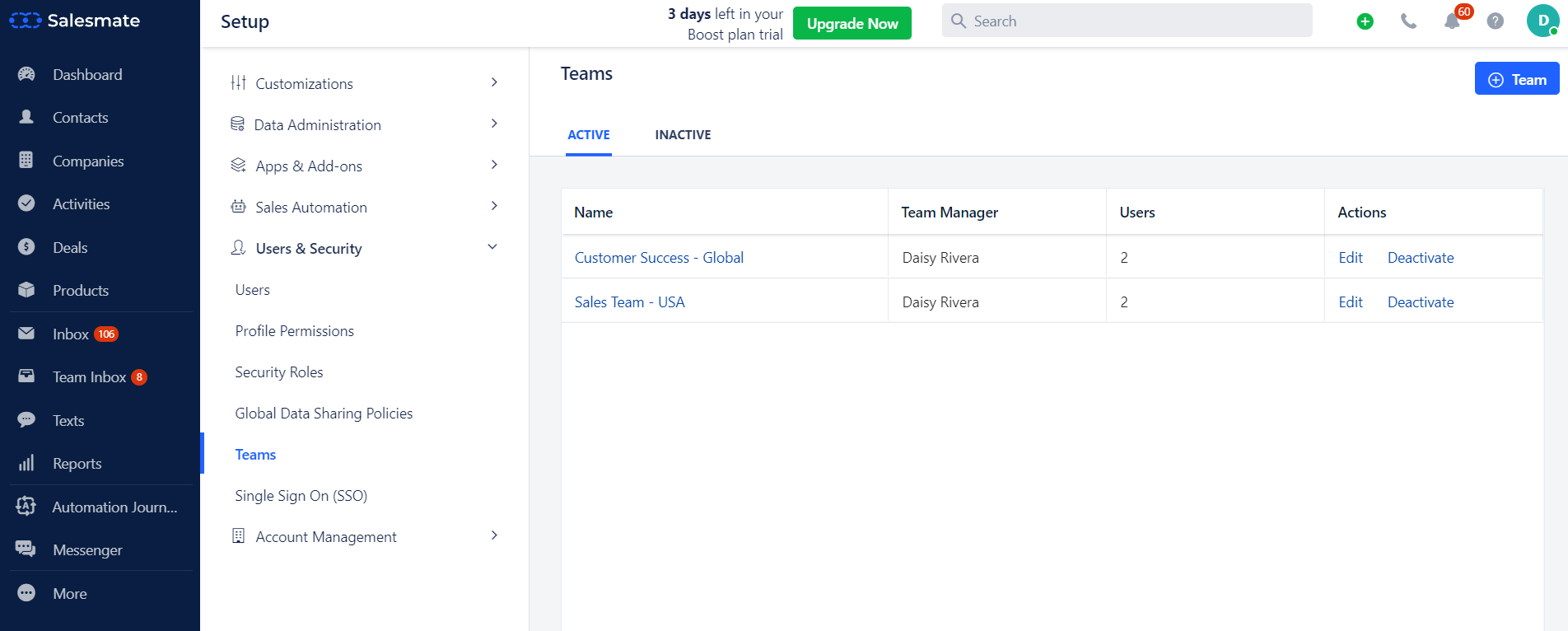Open the More ellipsis icon
This screenshot has height=631, width=1568.
coord(26,593)
